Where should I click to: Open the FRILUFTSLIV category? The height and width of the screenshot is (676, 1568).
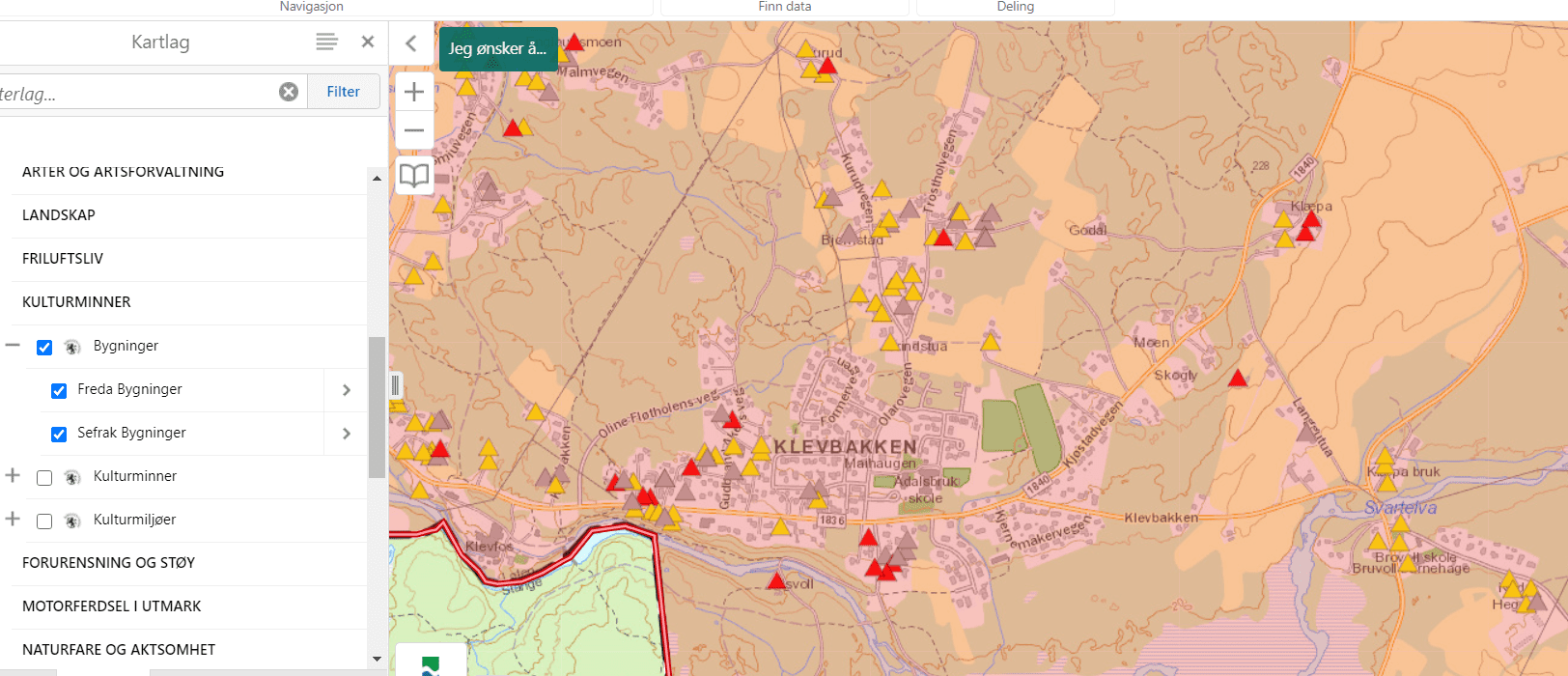[x=63, y=259]
